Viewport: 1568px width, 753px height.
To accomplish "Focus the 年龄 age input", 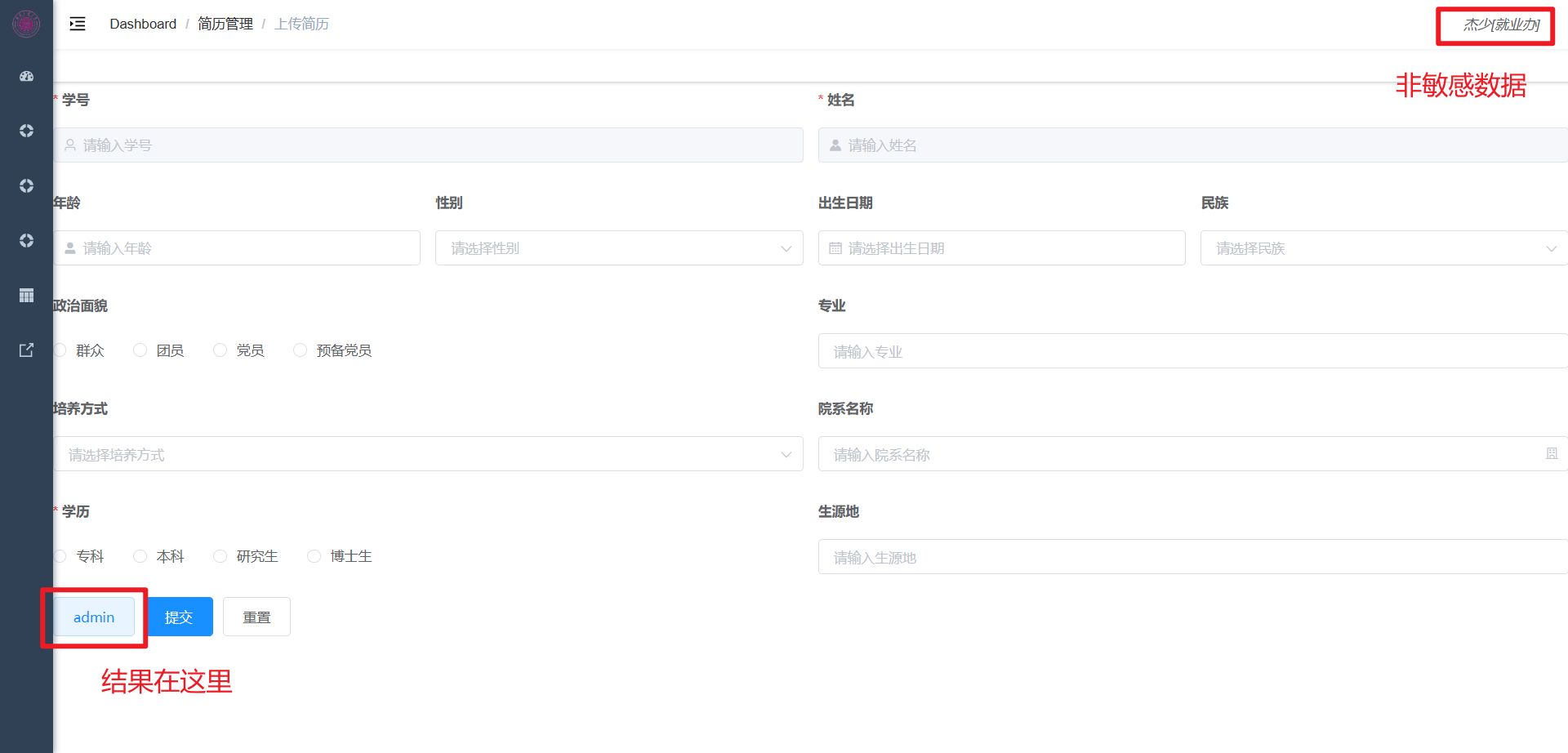I will (237, 248).
